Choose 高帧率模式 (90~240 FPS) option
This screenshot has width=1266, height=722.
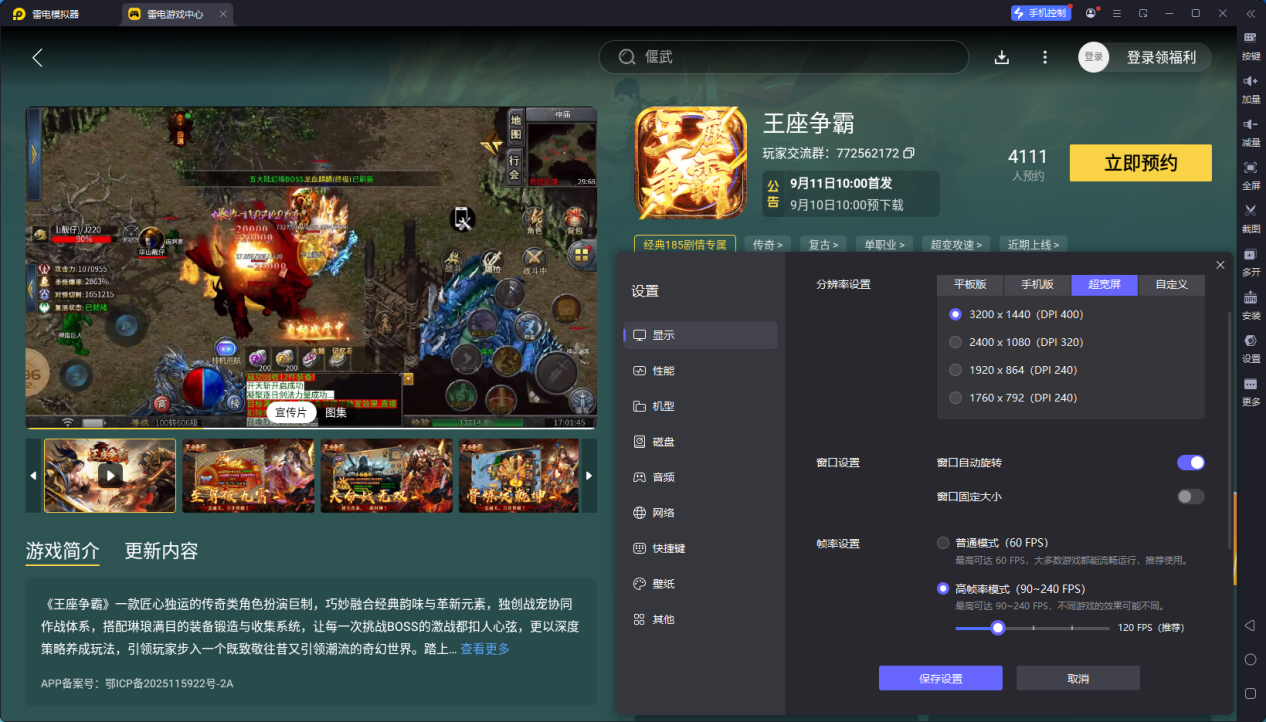[x=1011, y=589]
